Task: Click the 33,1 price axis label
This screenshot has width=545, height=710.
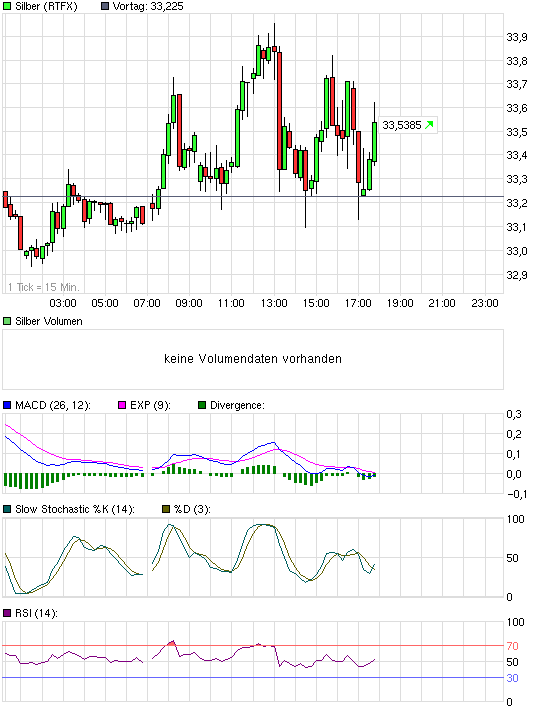Action: 517,227
